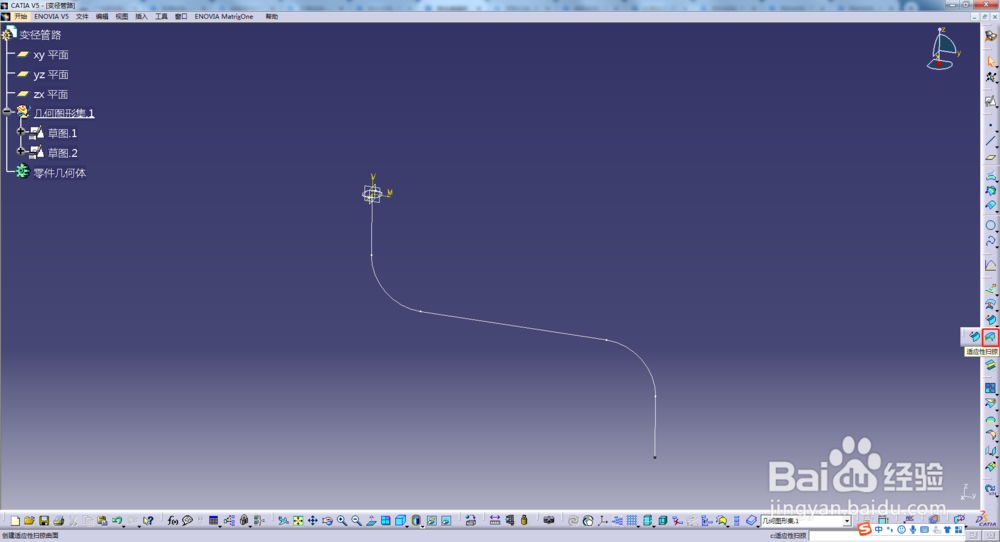Toggle Sogou 中 Chinese input mode
Screen dimensions: 1000x542
[879, 529]
